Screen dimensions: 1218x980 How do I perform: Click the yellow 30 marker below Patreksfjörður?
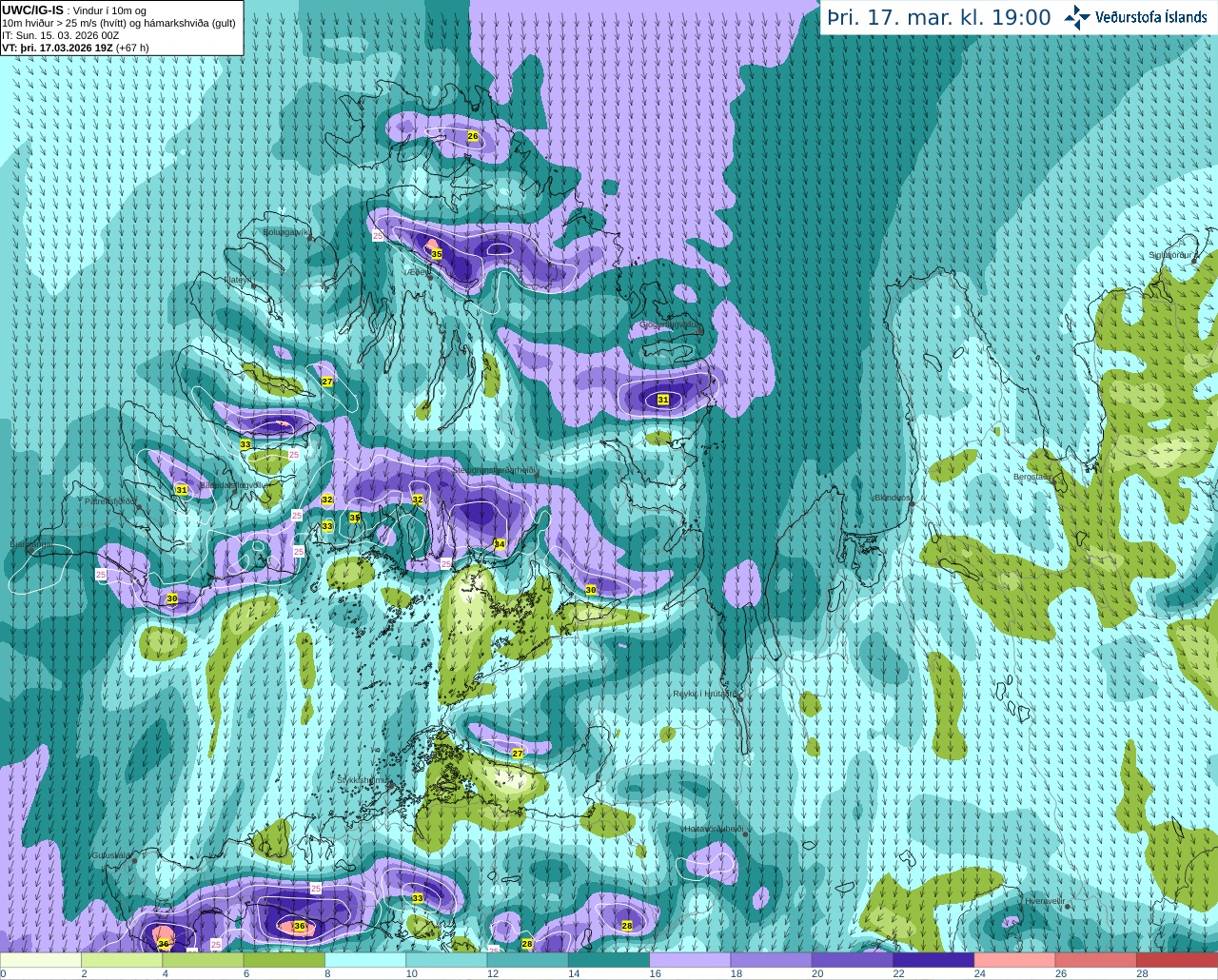[172, 598]
